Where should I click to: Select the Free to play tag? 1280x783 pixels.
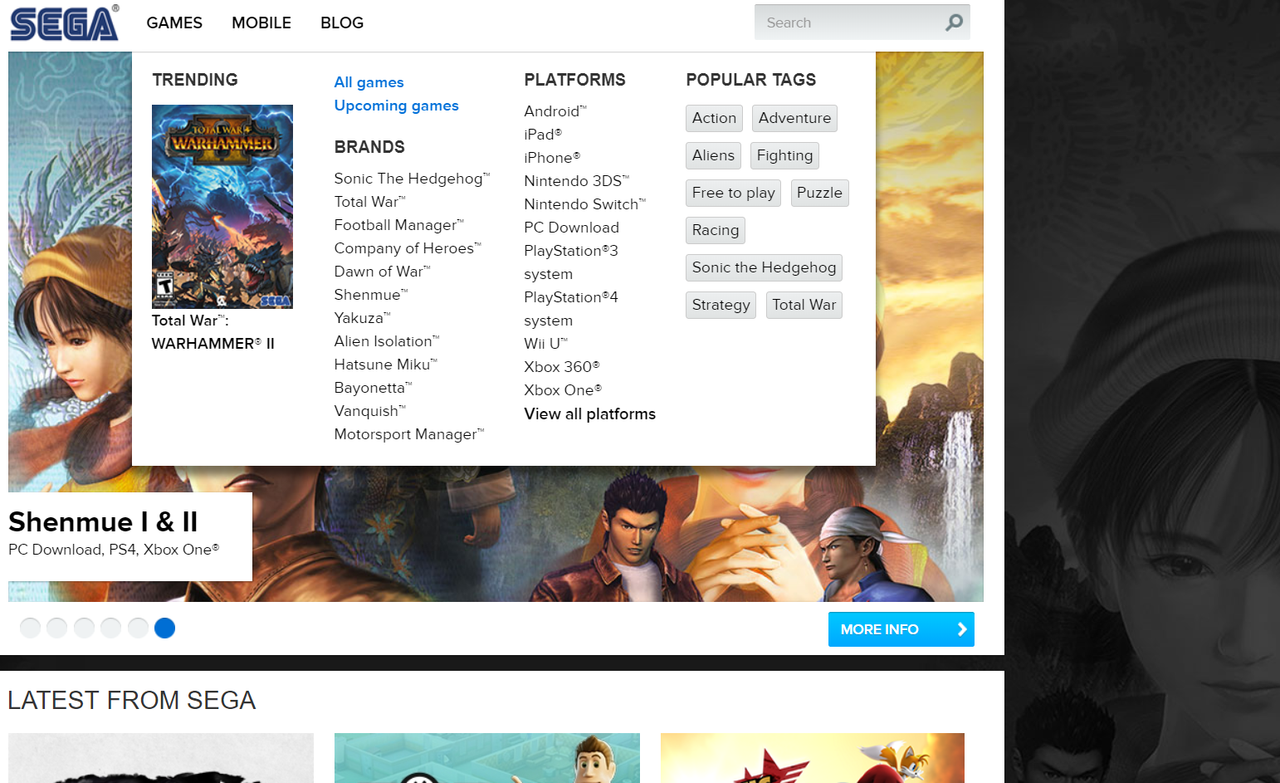(x=733, y=193)
